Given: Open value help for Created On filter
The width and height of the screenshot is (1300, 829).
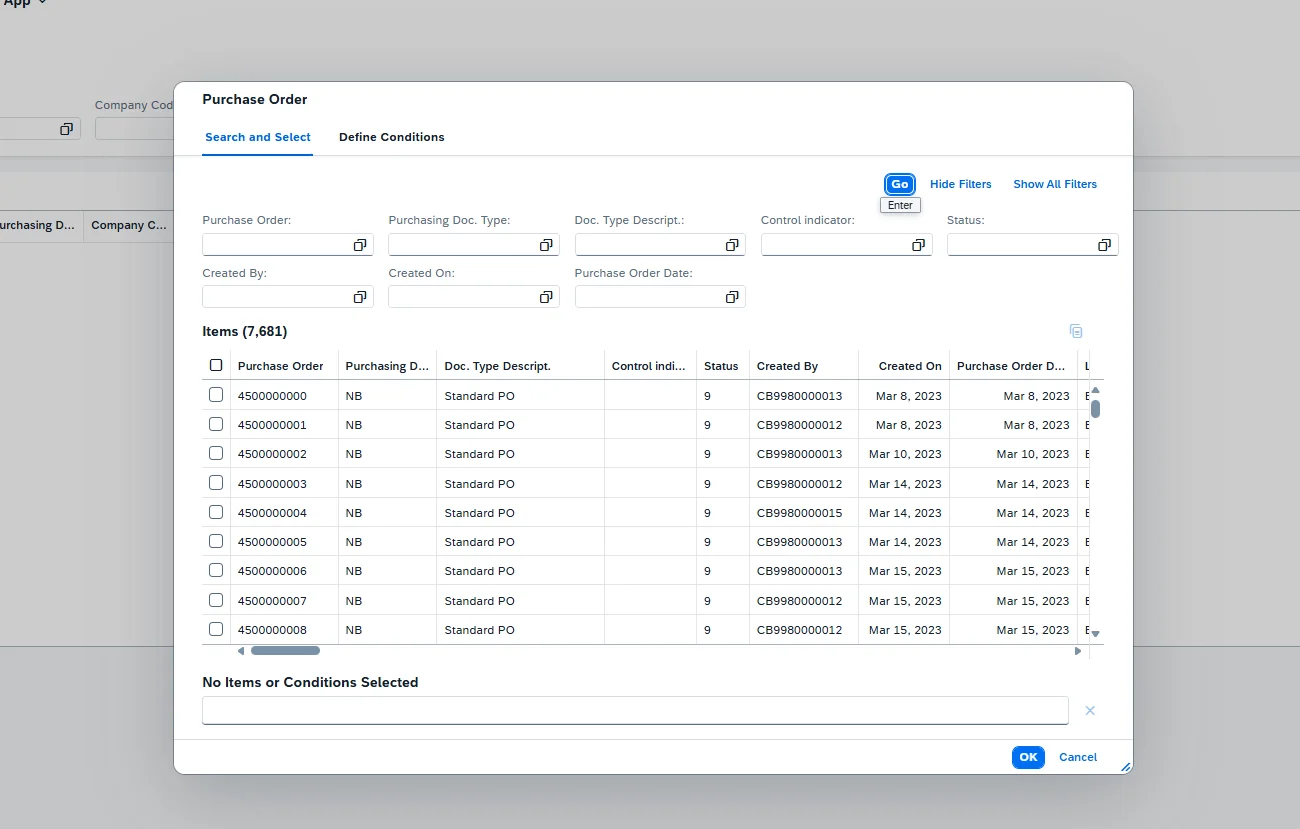Looking at the screenshot, I should pyautogui.click(x=546, y=297).
